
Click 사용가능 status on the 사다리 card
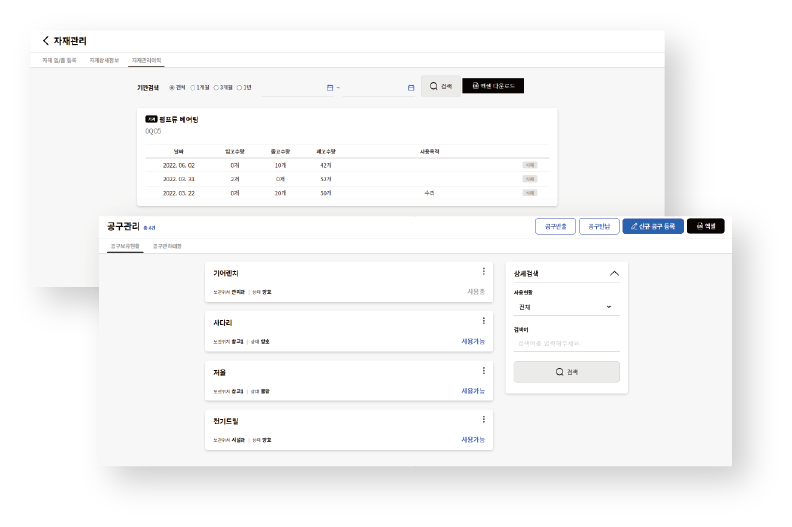pos(473,341)
